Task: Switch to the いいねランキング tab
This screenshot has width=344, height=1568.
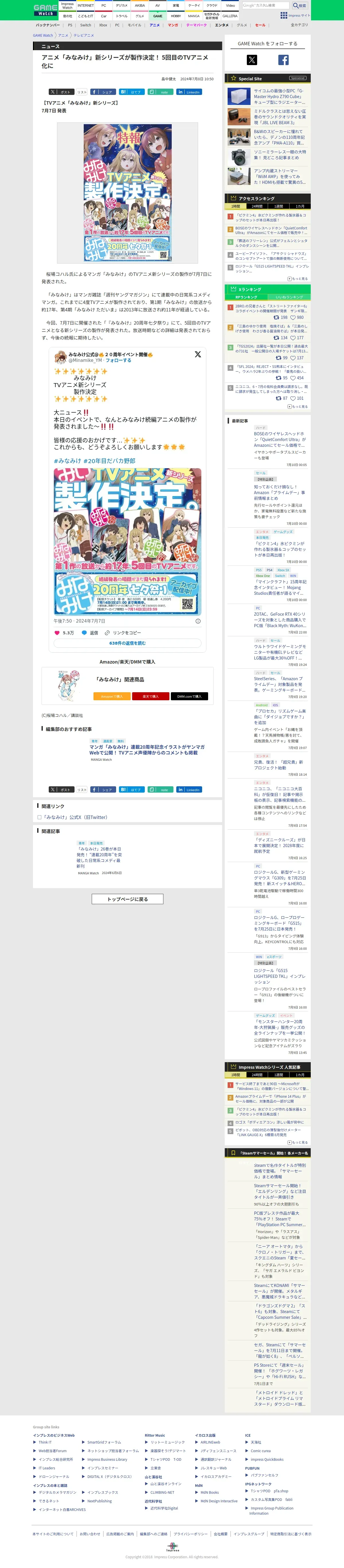Action: coord(289,297)
